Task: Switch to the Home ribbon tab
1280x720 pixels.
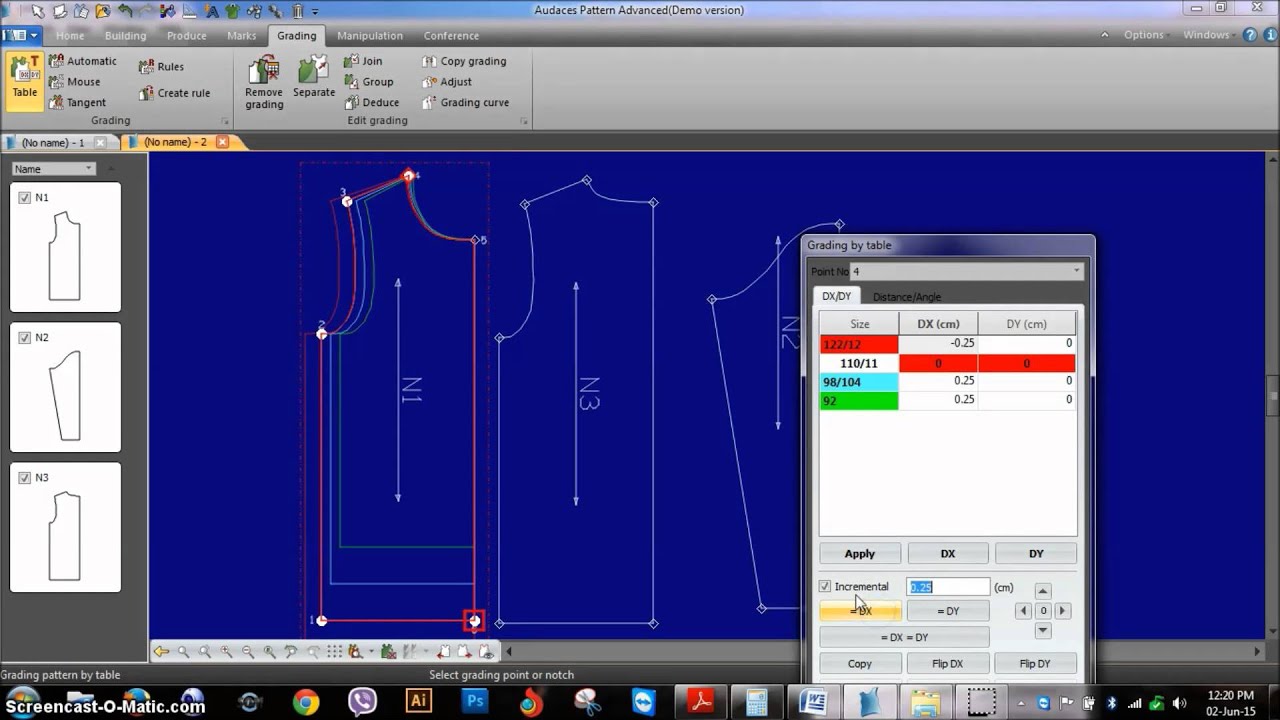Action: point(70,35)
